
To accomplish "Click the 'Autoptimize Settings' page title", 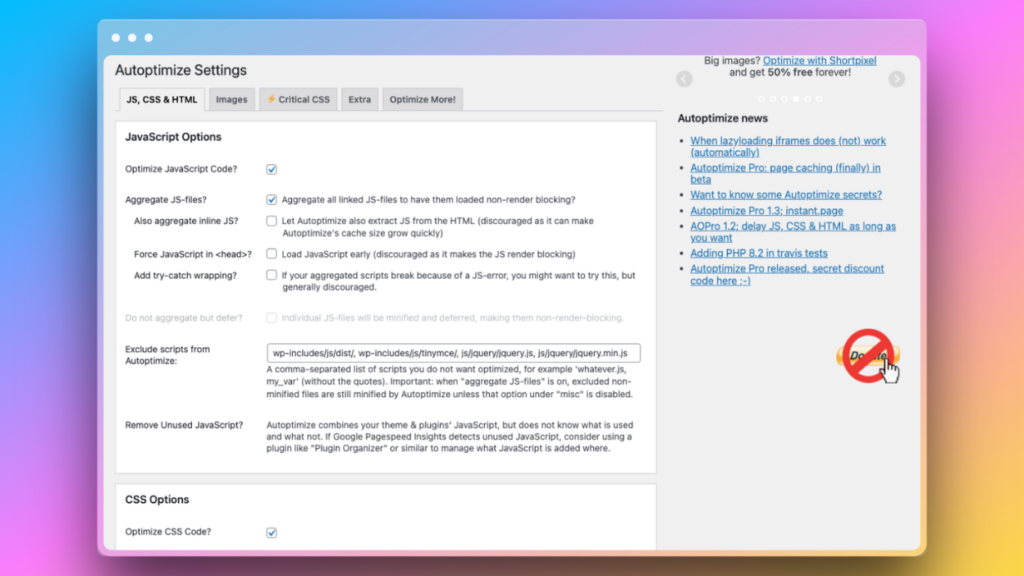I will click(x=181, y=70).
